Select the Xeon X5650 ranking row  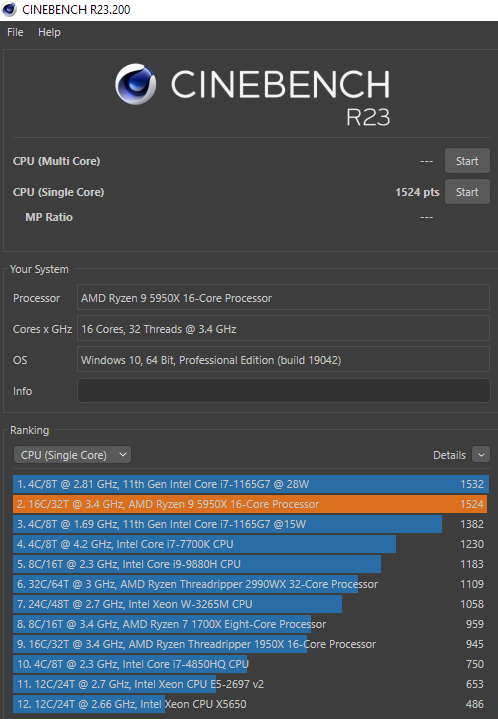251,704
